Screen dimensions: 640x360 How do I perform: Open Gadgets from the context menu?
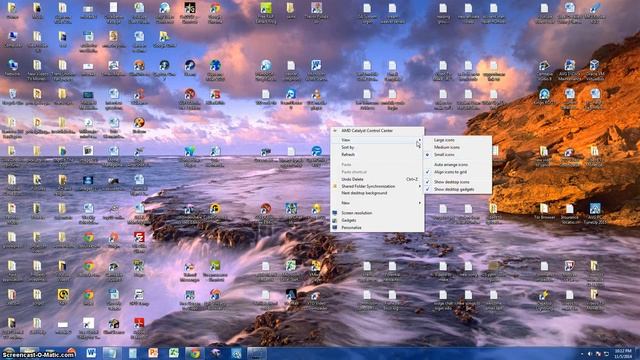pos(377,220)
